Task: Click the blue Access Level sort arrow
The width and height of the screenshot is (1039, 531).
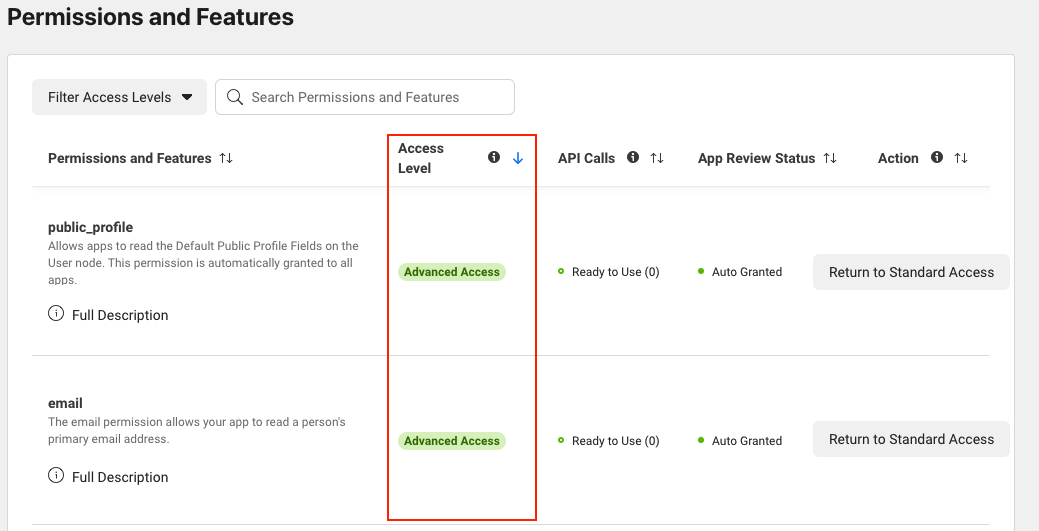Action: [518, 158]
